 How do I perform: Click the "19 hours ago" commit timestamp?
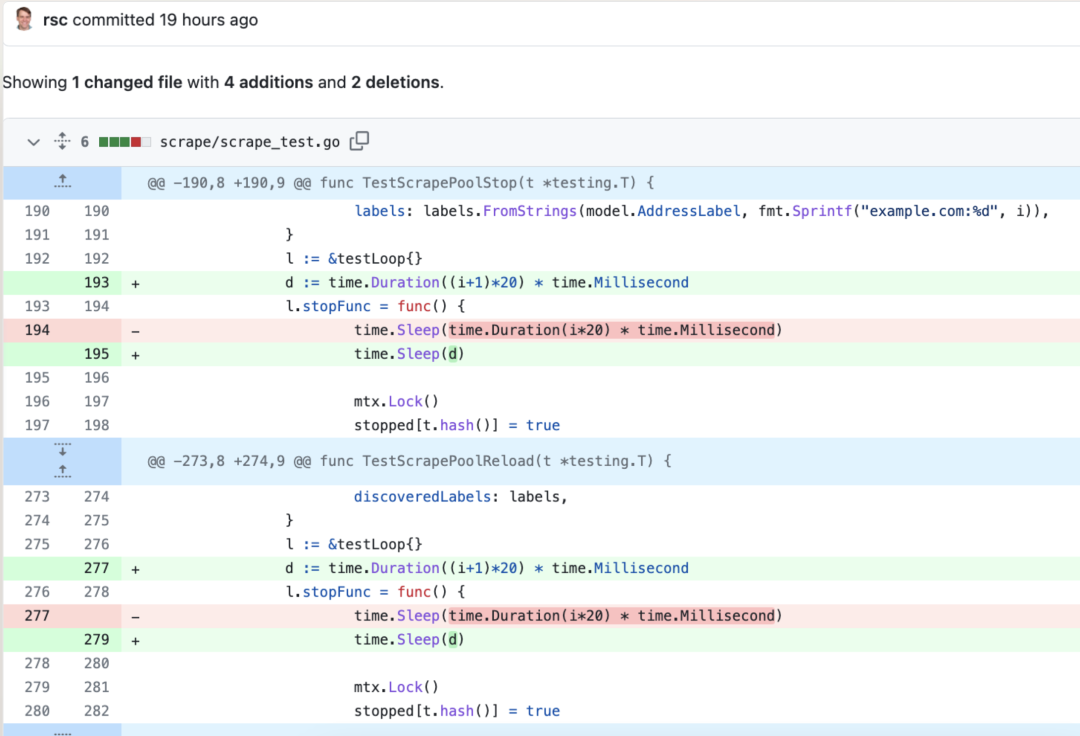208,20
